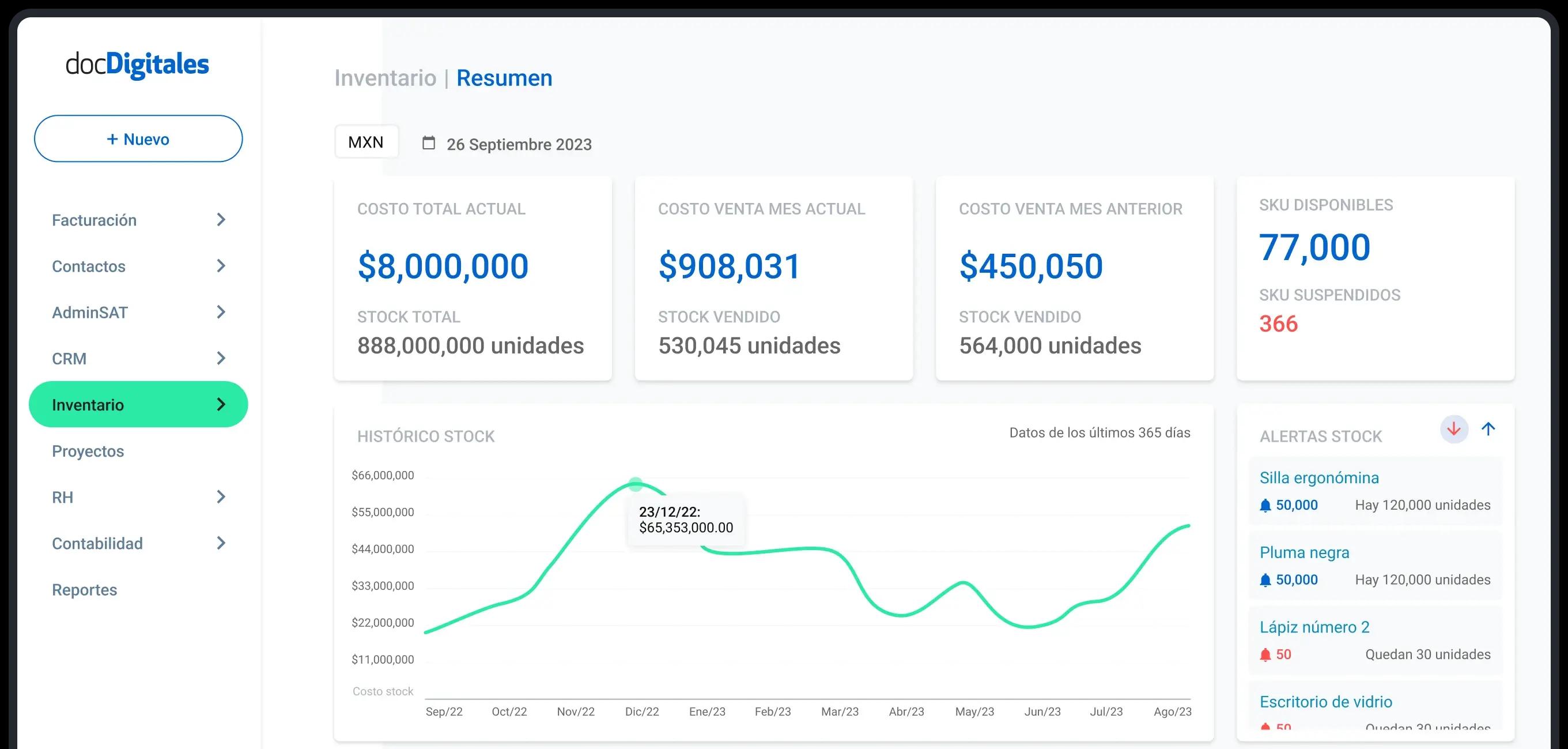Screen dimensions: 1568x749
Task: Click the blue bell icon under Silla ergonómina
Action: (x=1265, y=506)
